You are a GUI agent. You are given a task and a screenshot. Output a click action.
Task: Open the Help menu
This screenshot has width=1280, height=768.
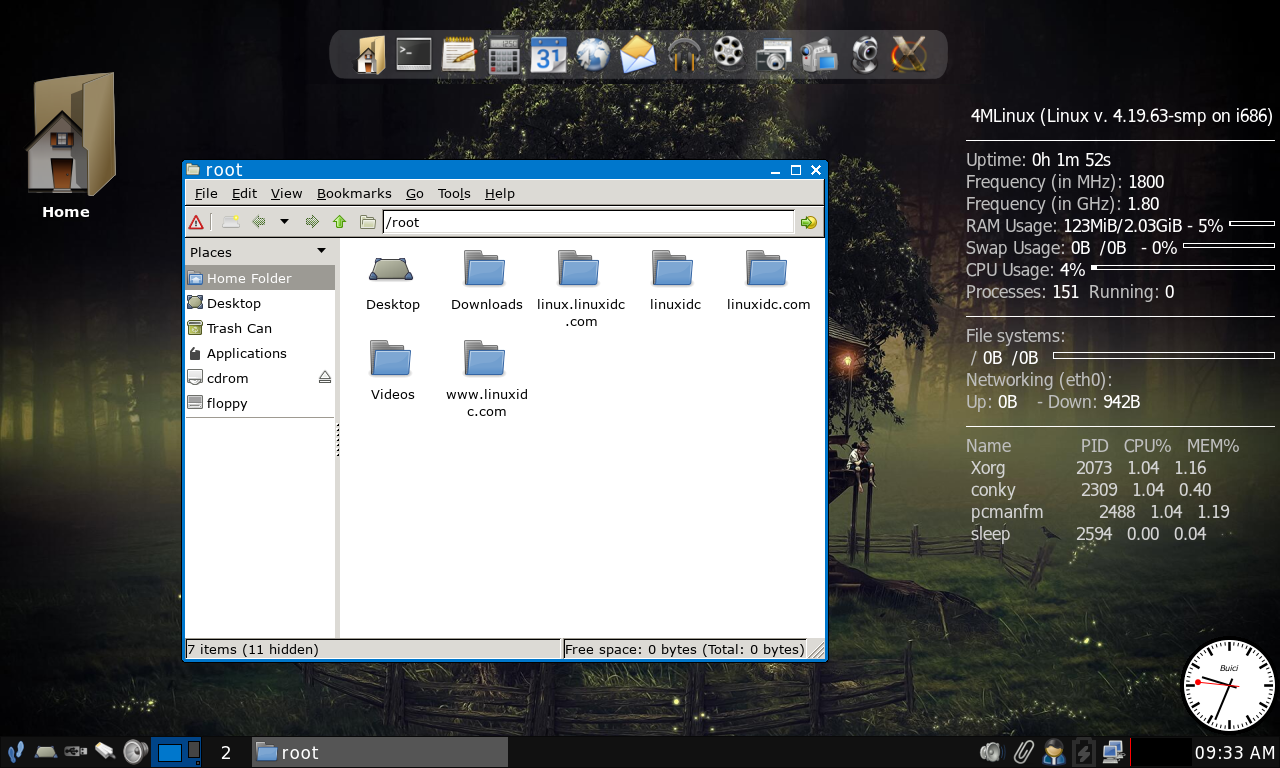(500, 193)
